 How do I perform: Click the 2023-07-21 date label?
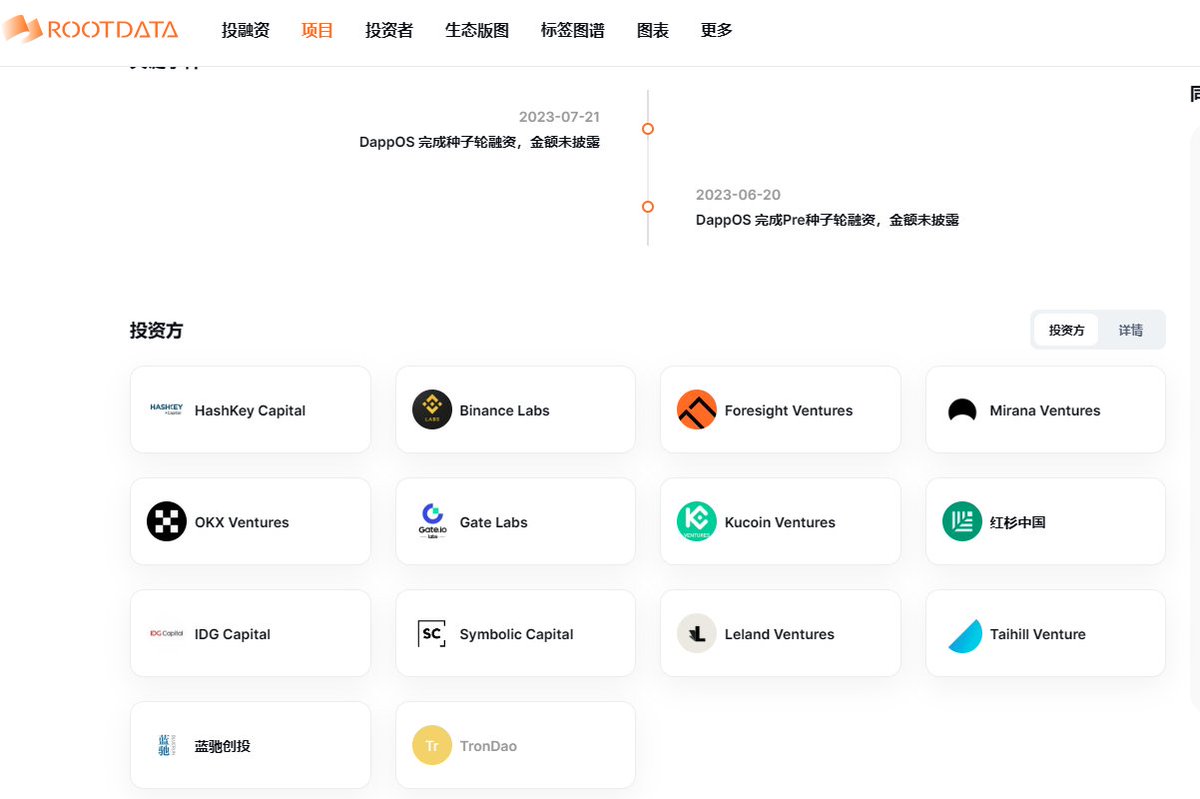click(559, 117)
